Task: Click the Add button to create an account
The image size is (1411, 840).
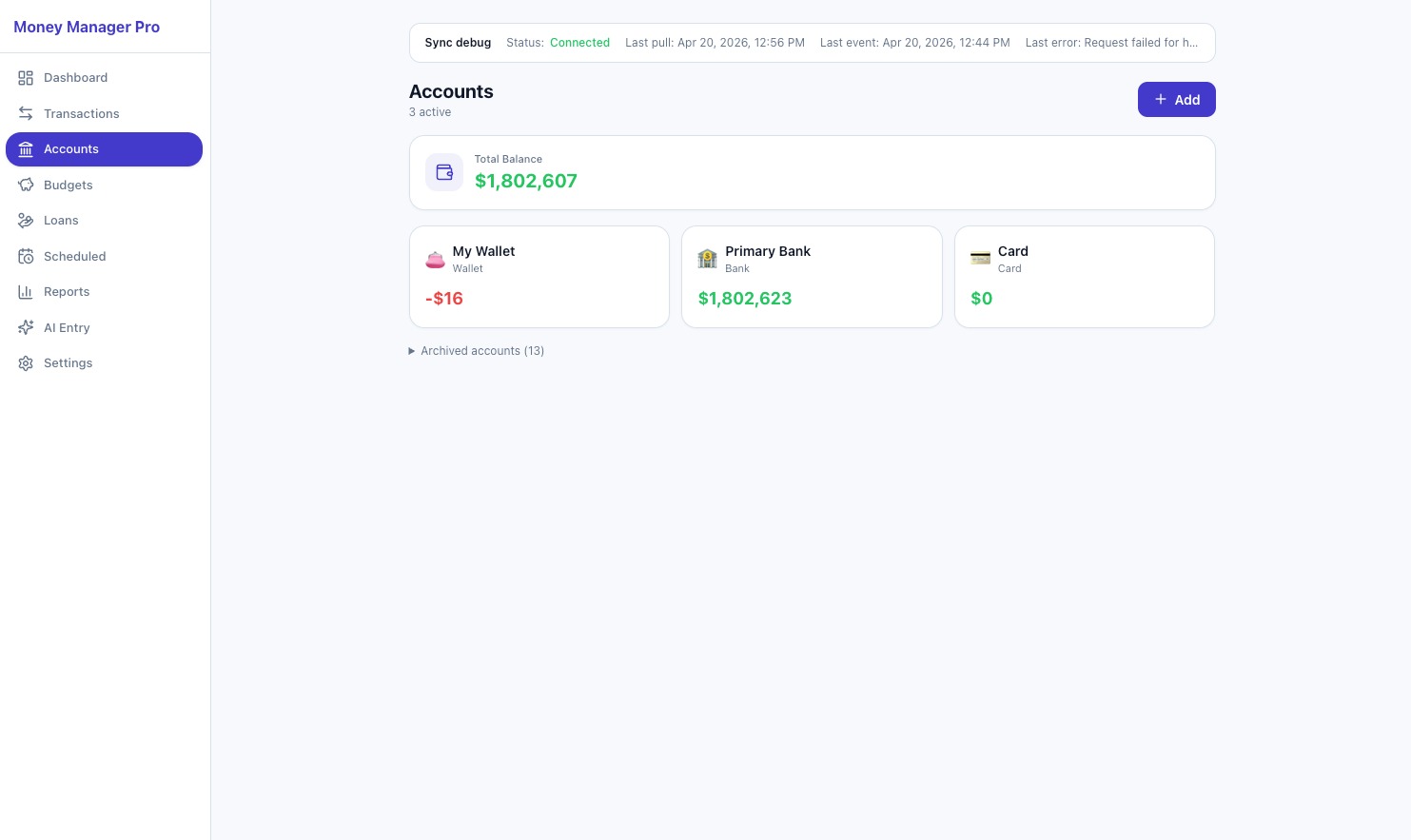Action: (x=1177, y=100)
